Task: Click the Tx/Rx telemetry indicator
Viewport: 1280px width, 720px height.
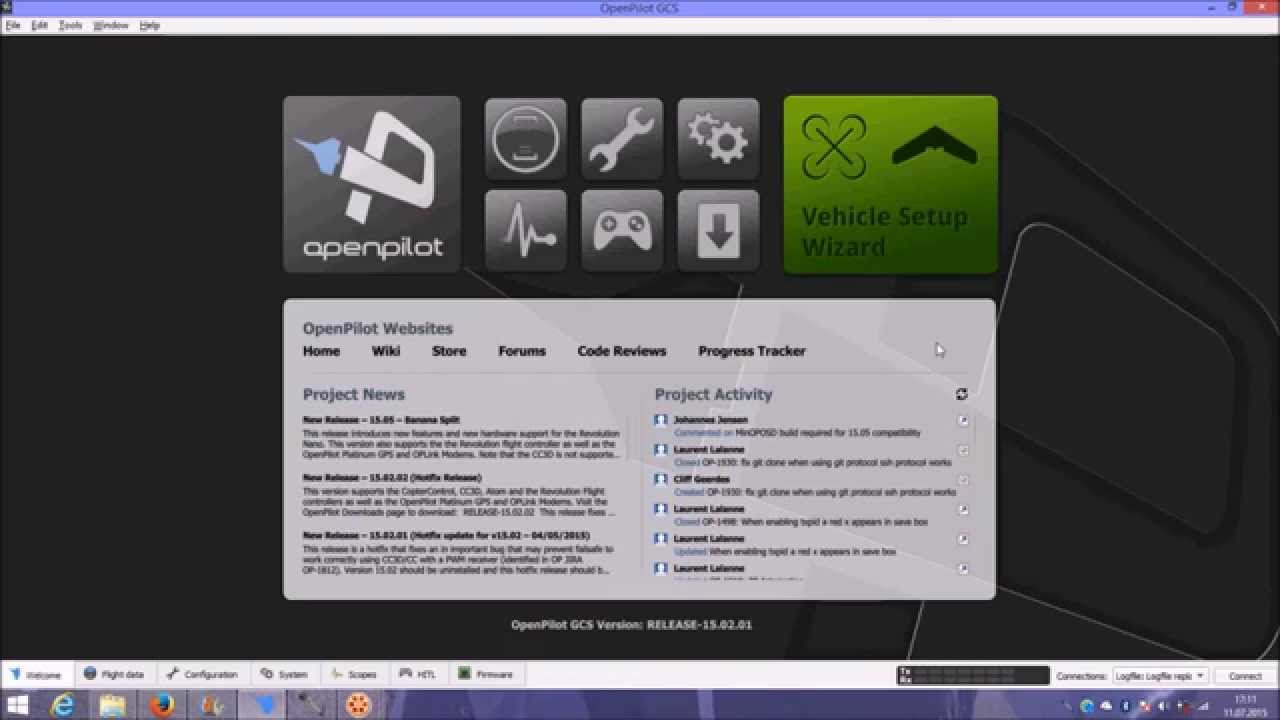Action: 973,675
